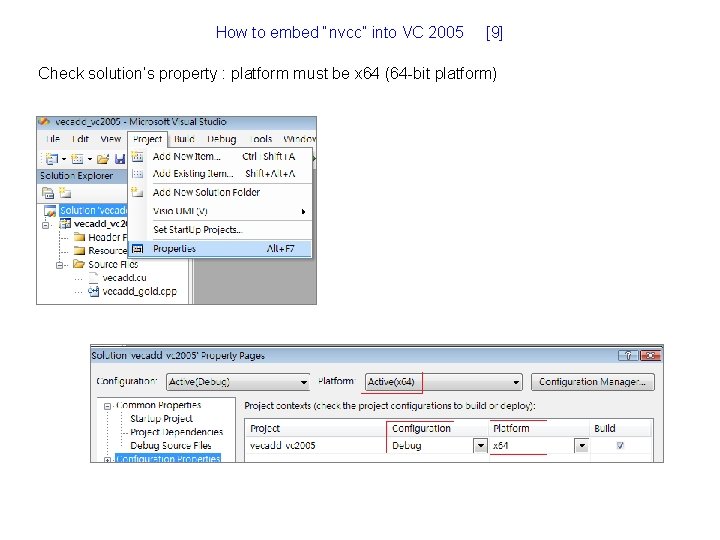The image size is (720, 540).
Task: Click the Solution Explorer Properties icon
Action: pos(48,193)
